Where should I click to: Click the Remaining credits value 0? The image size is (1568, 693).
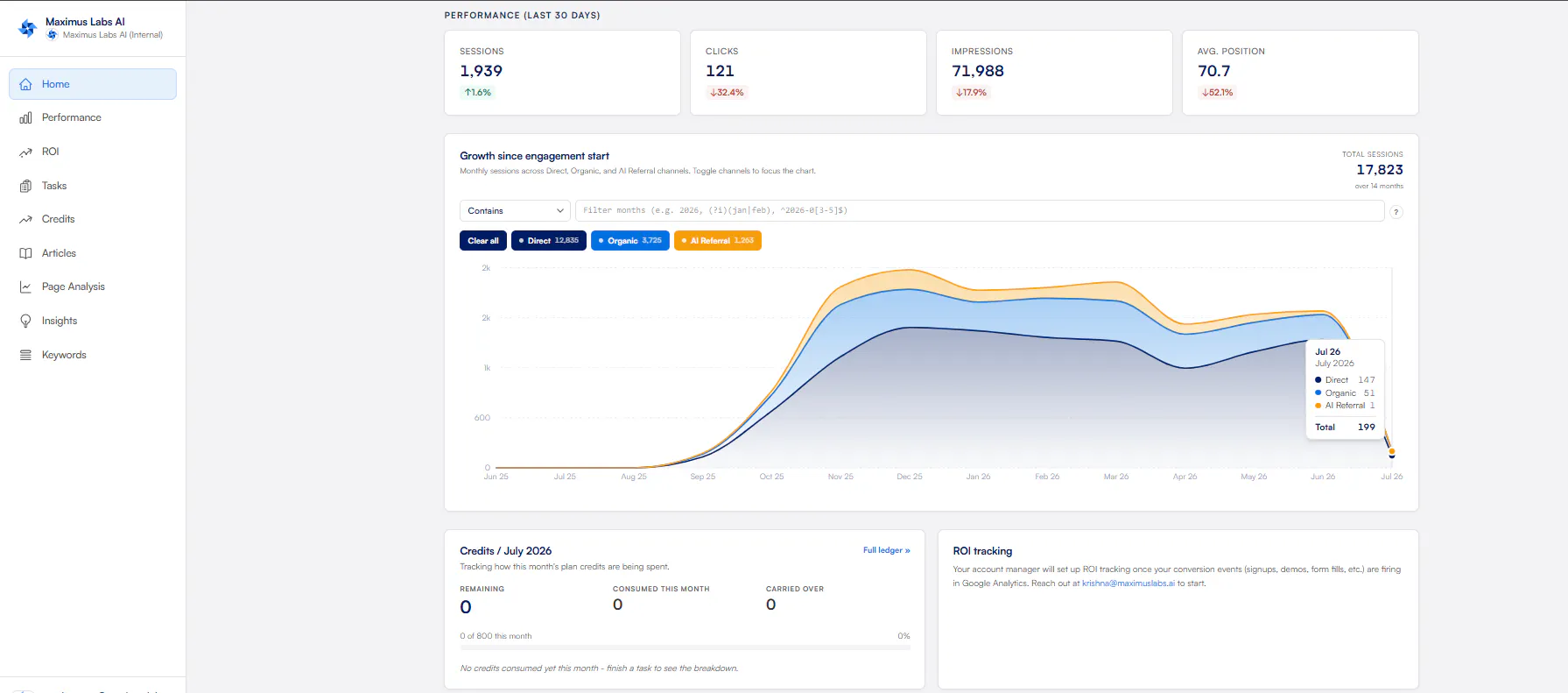pyautogui.click(x=466, y=607)
